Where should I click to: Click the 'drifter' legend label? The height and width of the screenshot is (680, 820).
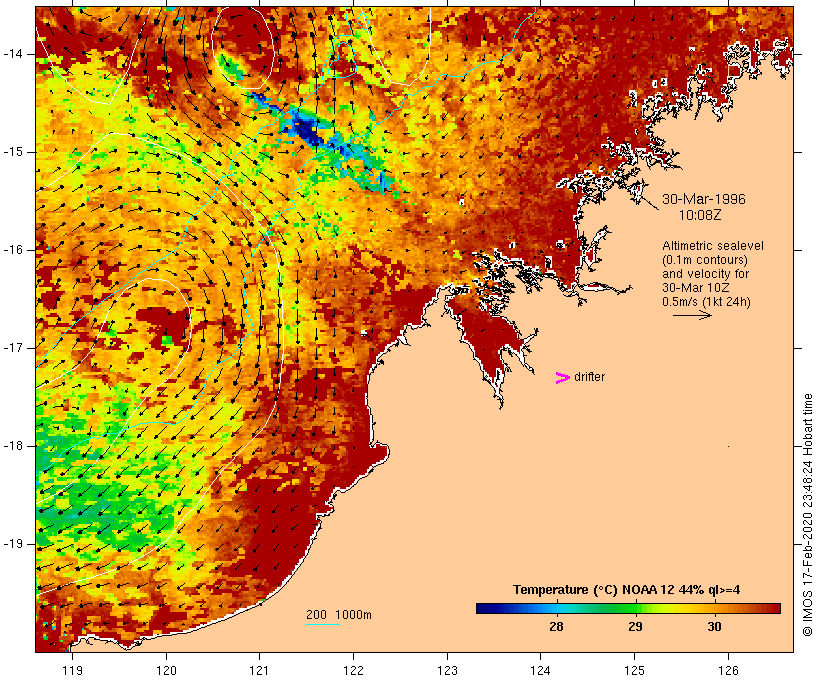point(589,377)
